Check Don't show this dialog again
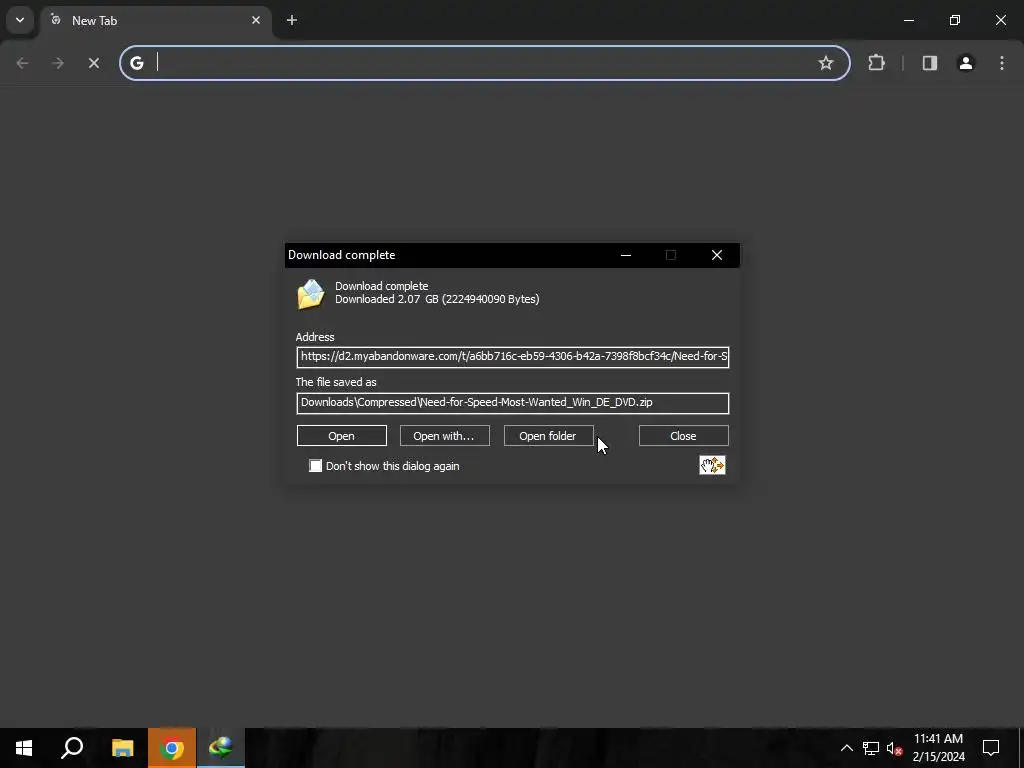Image resolution: width=1024 pixels, height=768 pixels. (315, 466)
